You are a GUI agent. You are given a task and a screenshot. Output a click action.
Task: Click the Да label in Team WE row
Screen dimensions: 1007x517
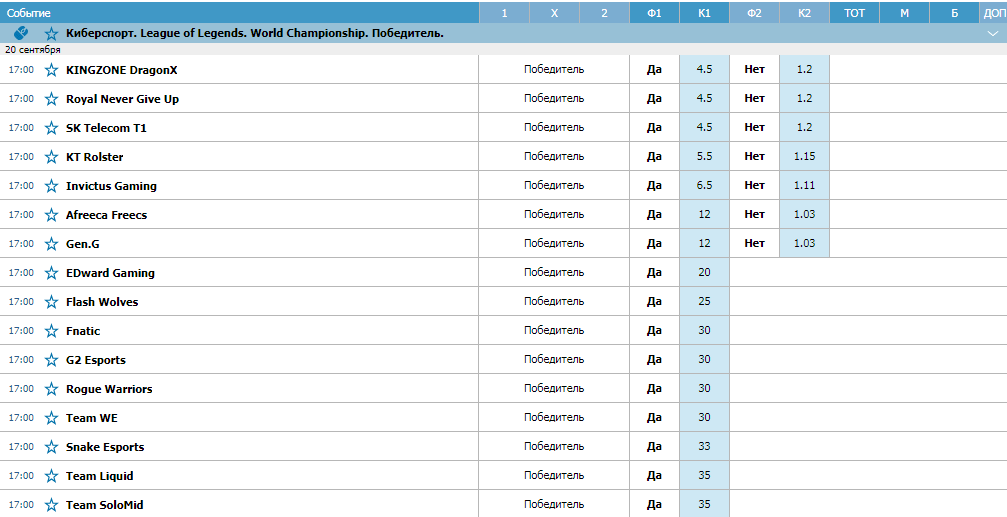(654, 417)
